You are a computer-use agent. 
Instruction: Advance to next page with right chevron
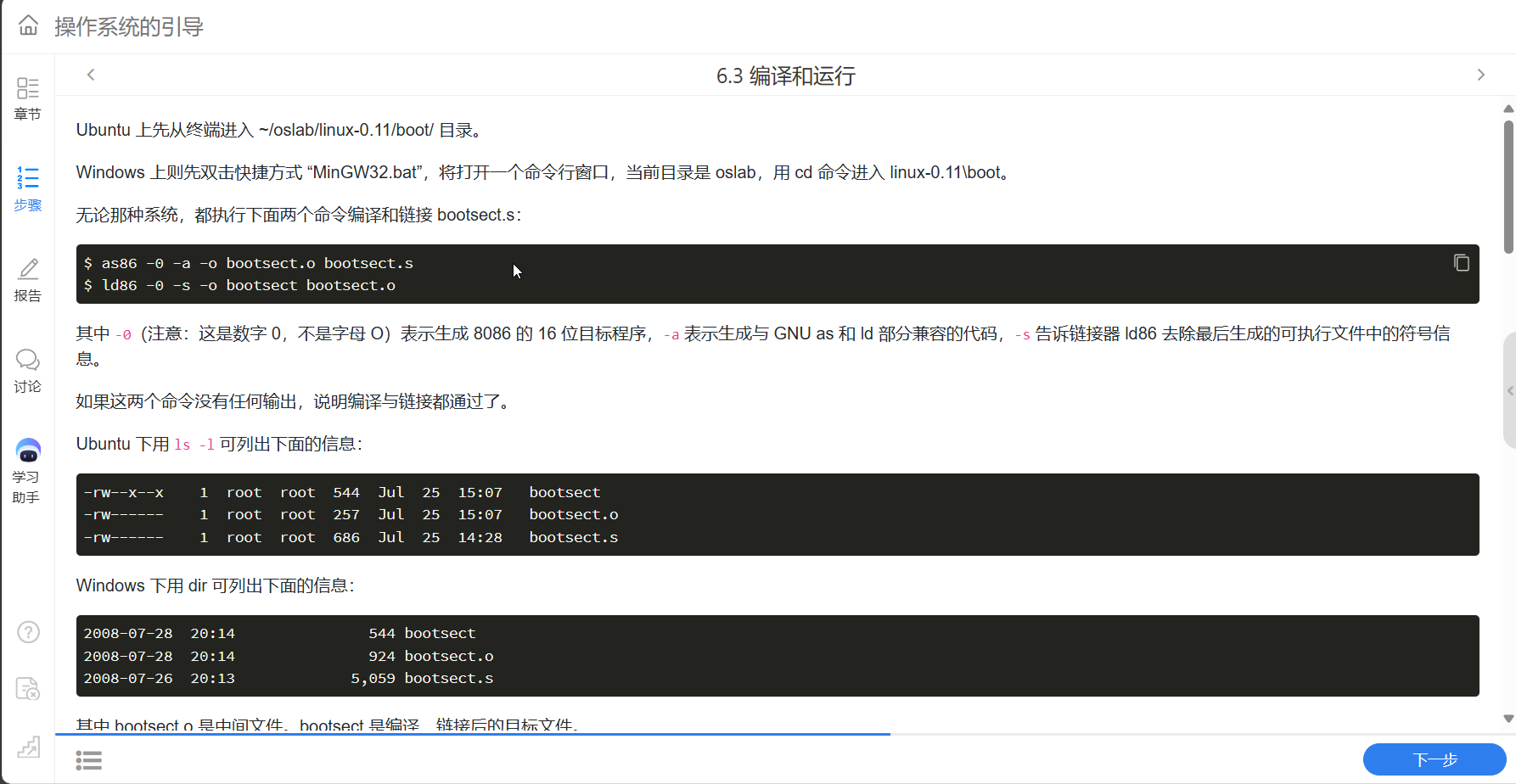[x=1481, y=75]
